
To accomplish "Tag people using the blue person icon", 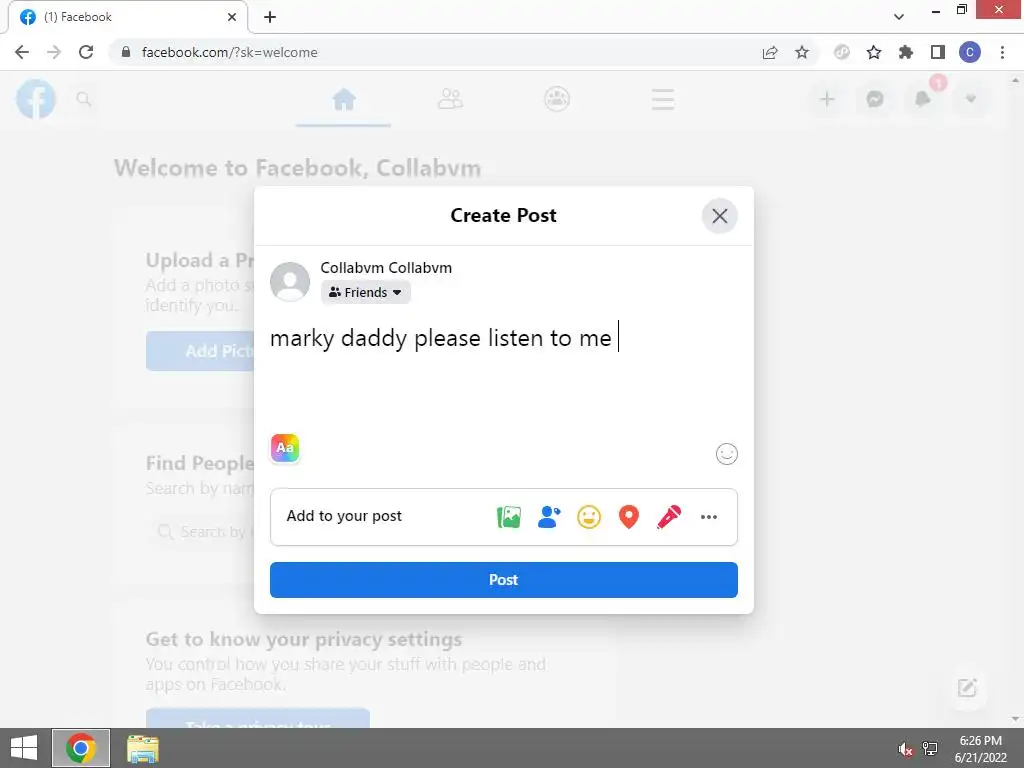I will click(x=549, y=517).
